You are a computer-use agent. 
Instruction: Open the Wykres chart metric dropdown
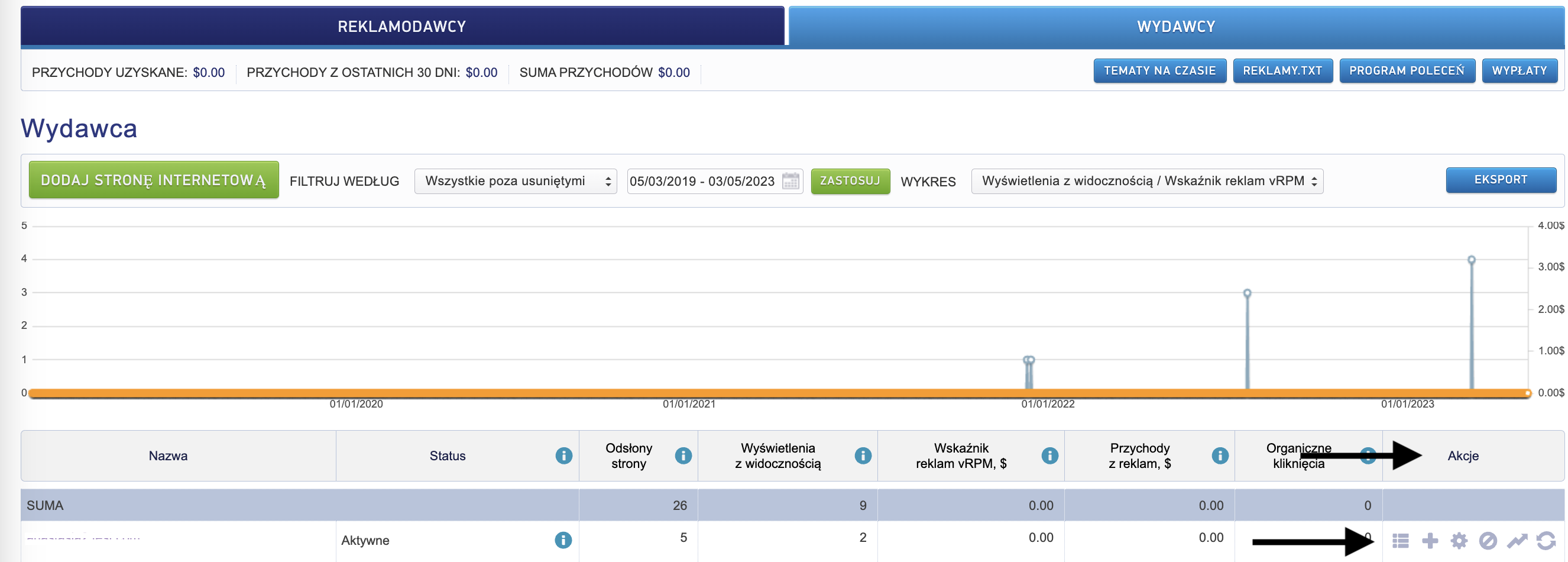(1147, 181)
